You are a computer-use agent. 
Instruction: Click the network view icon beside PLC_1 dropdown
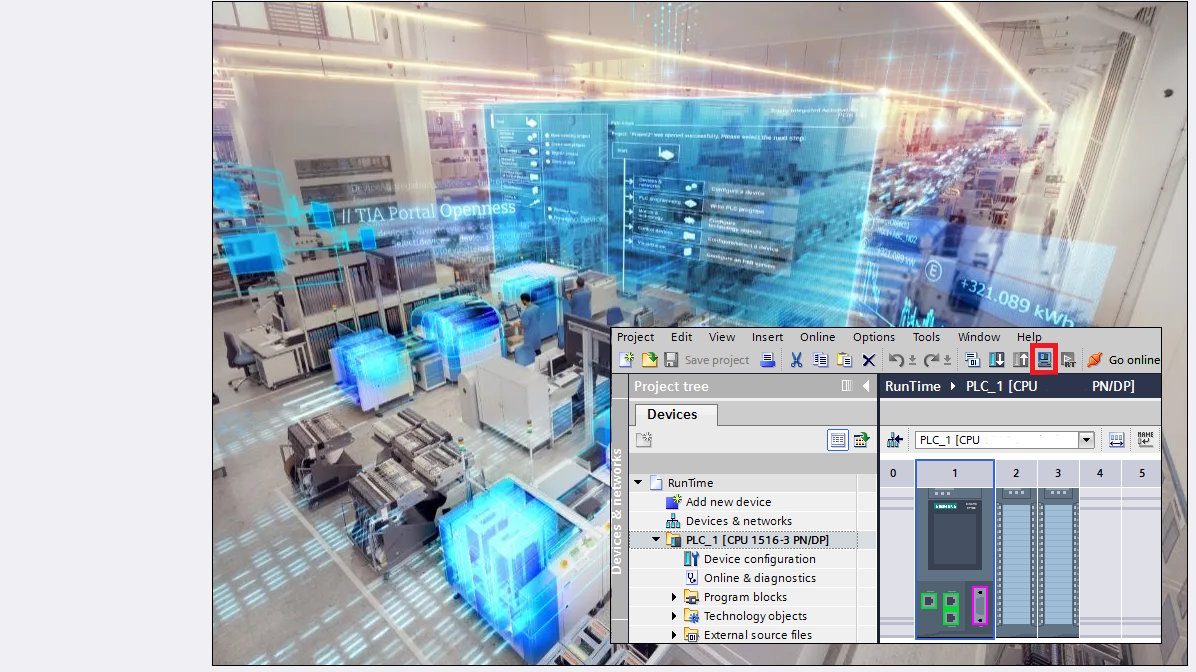click(x=895, y=440)
